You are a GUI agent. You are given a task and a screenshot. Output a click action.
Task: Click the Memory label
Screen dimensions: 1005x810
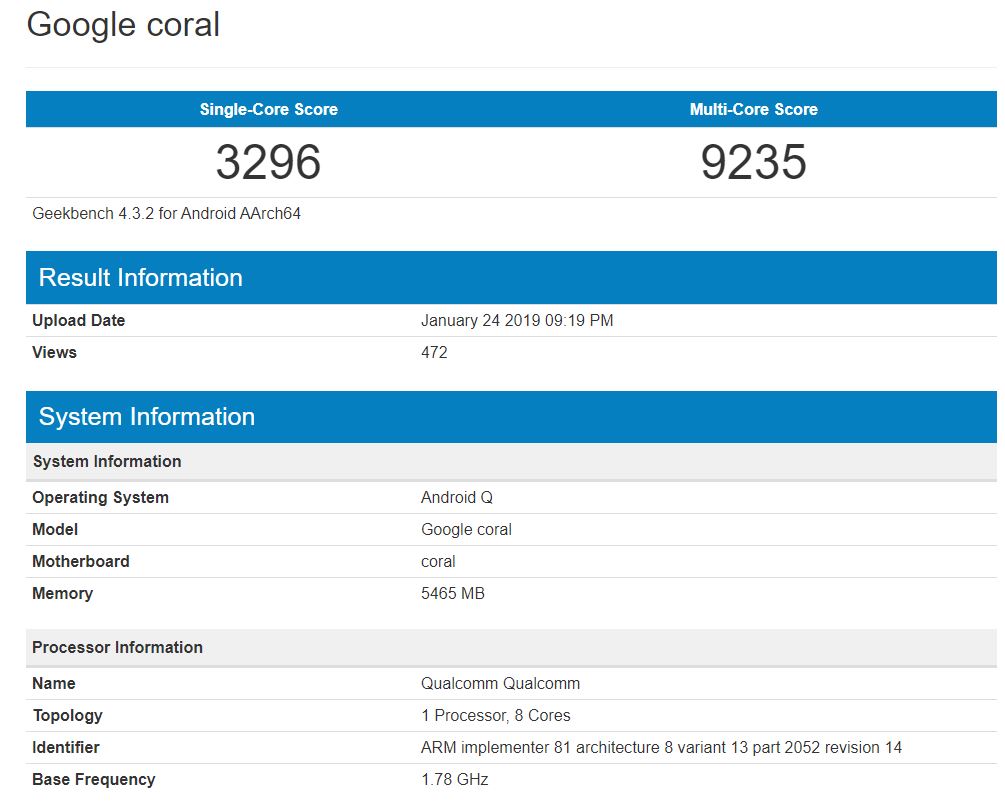(63, 593)
